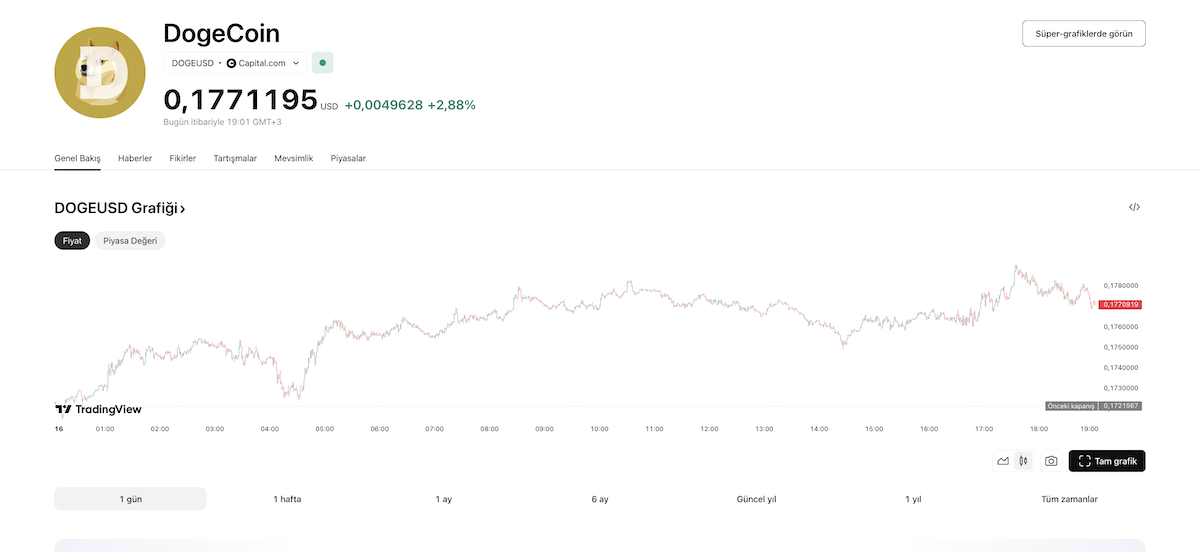Click the TradingView logo link
Viewport: 1200px width, 552px height.
98,409
